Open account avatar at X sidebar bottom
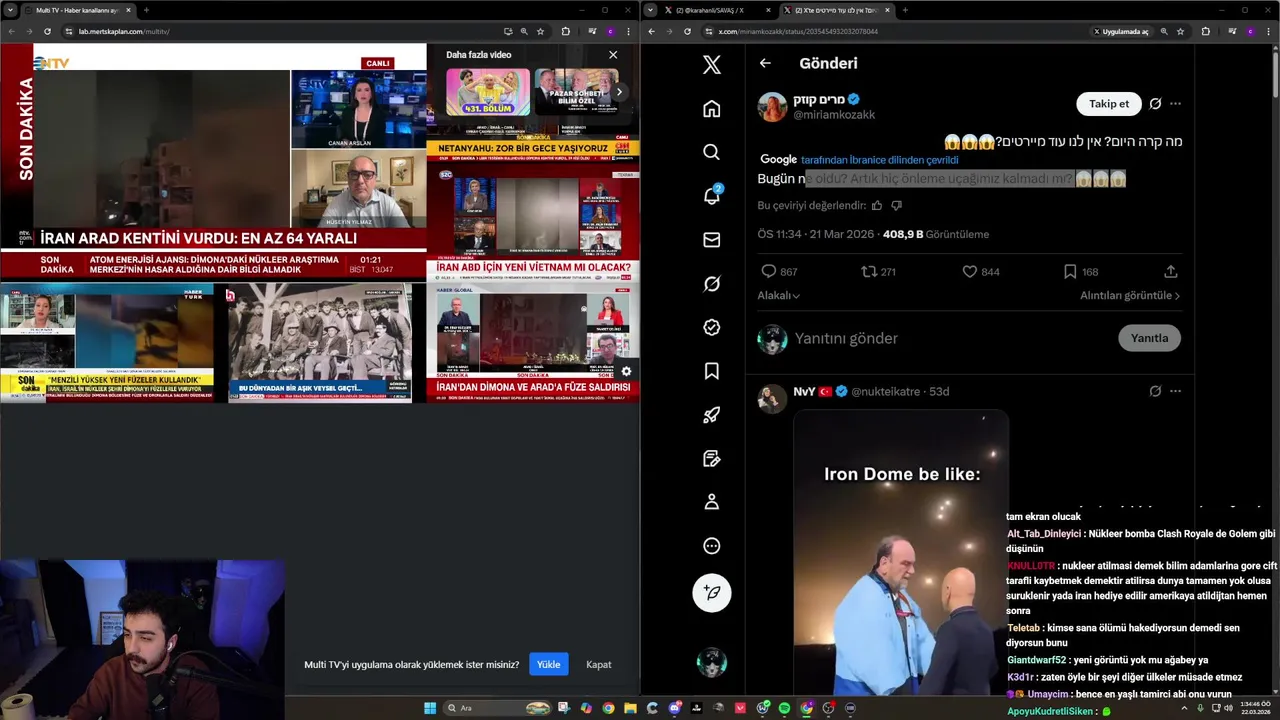 pyautogui.click(x=712, y=662)
